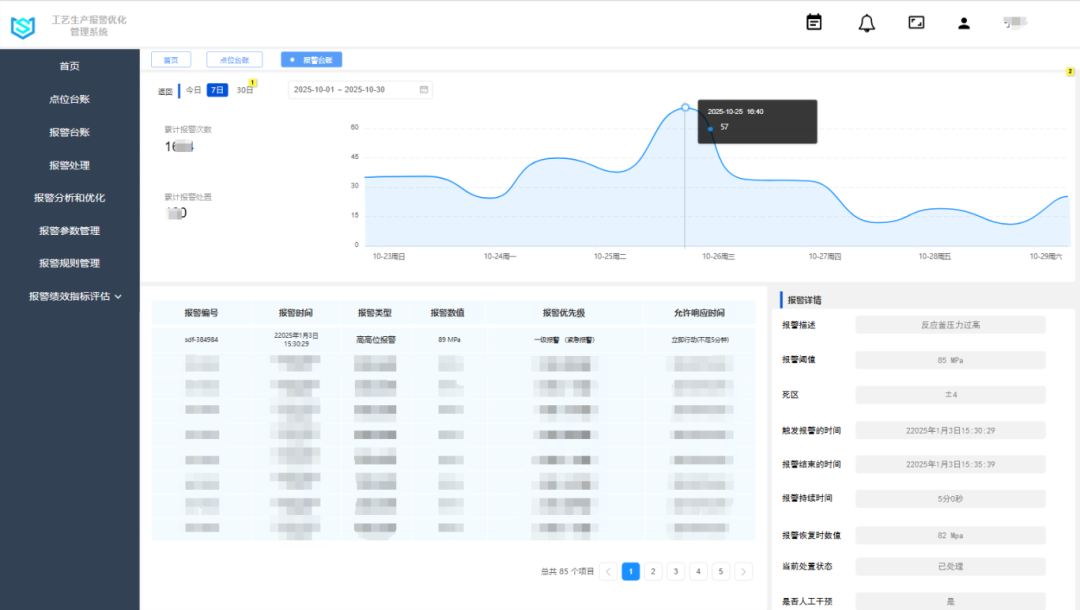Open the calendar icon in the date range field
Viewport: 1080px width, 610px height.
pyautogui.click(x=423, y=89)
